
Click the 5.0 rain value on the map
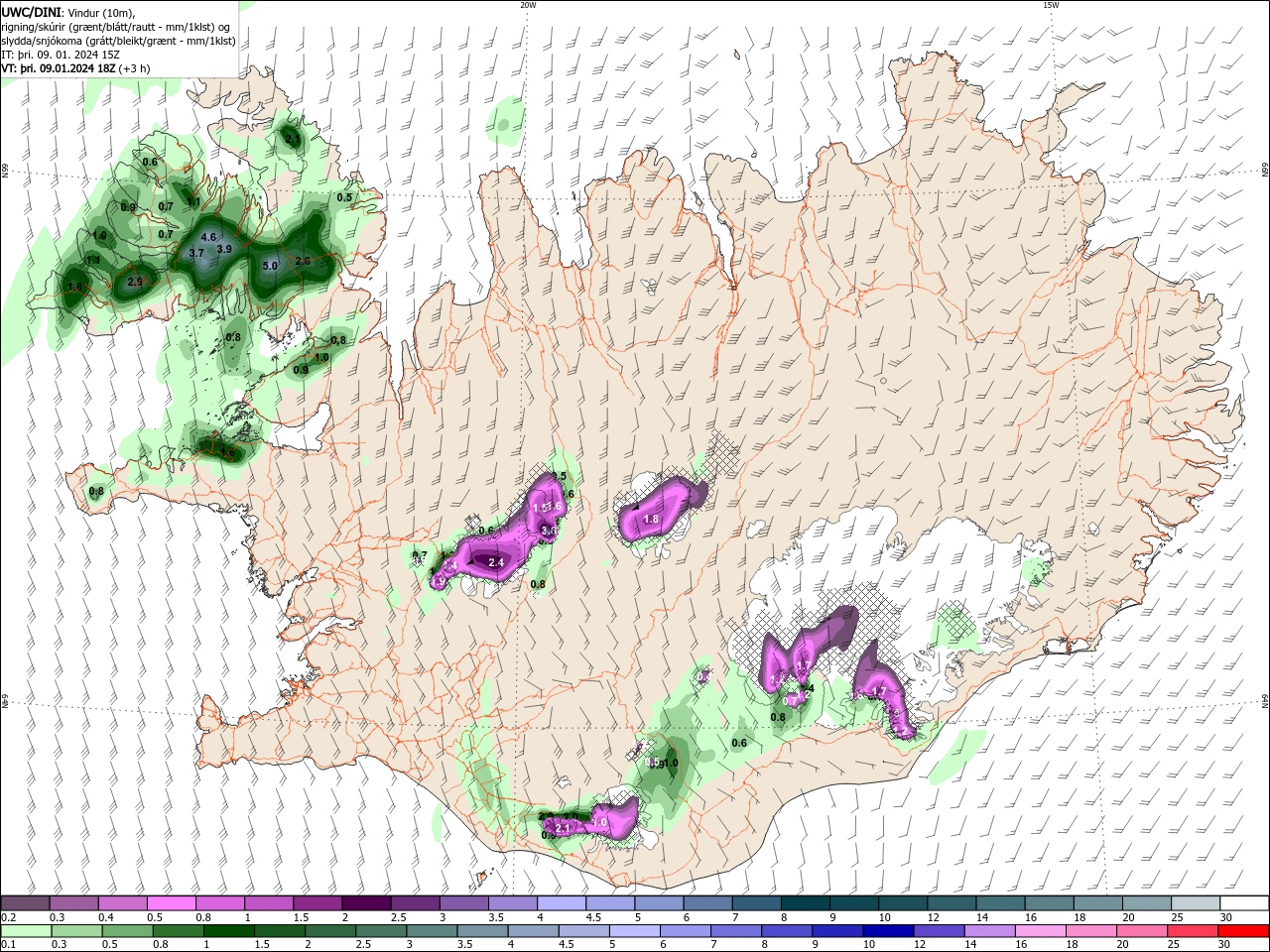pos(270,266)
